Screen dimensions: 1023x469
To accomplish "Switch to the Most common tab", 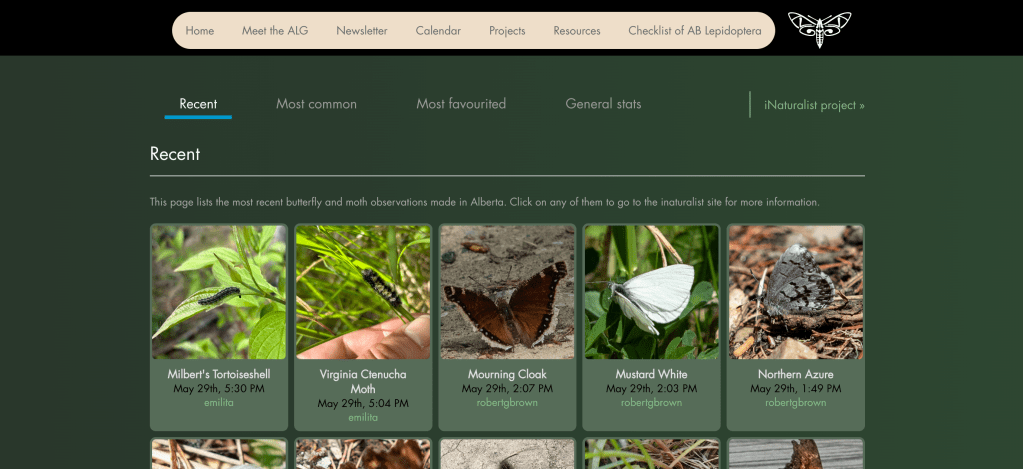I will pos(316,104).
